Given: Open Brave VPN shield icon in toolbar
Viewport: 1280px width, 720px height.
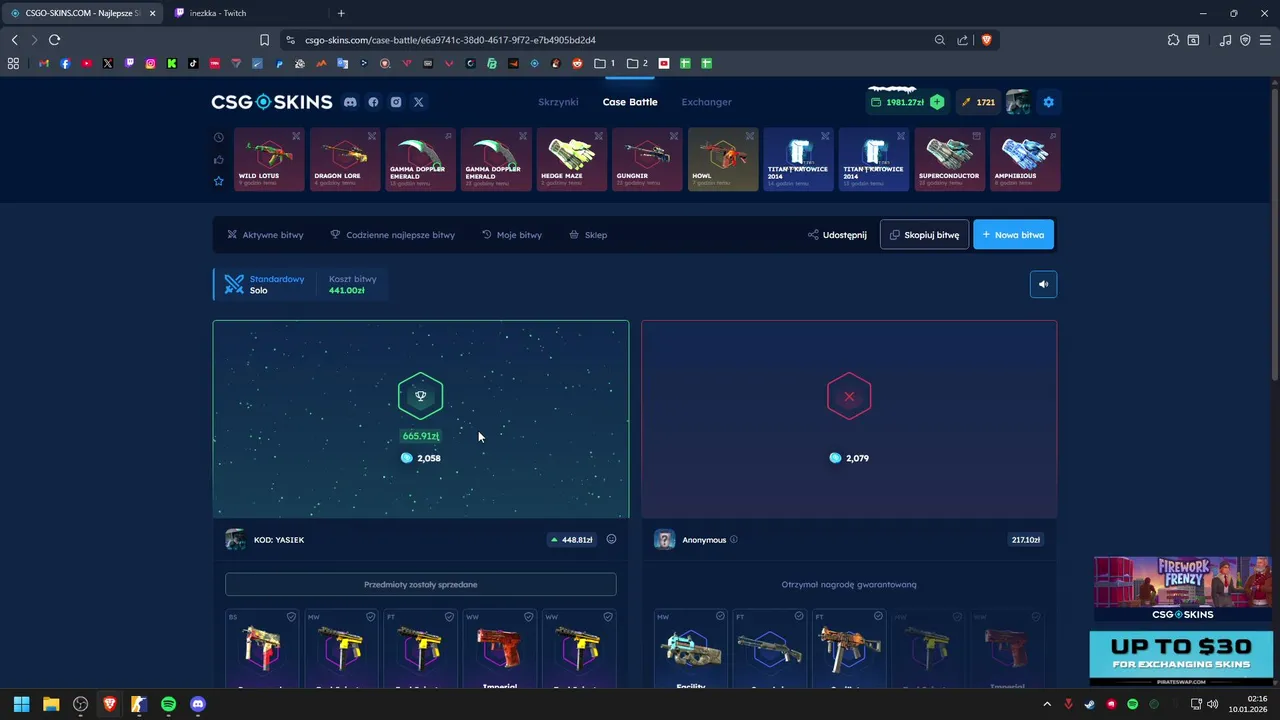Looking at the screenshot, I should point(1245,40).
